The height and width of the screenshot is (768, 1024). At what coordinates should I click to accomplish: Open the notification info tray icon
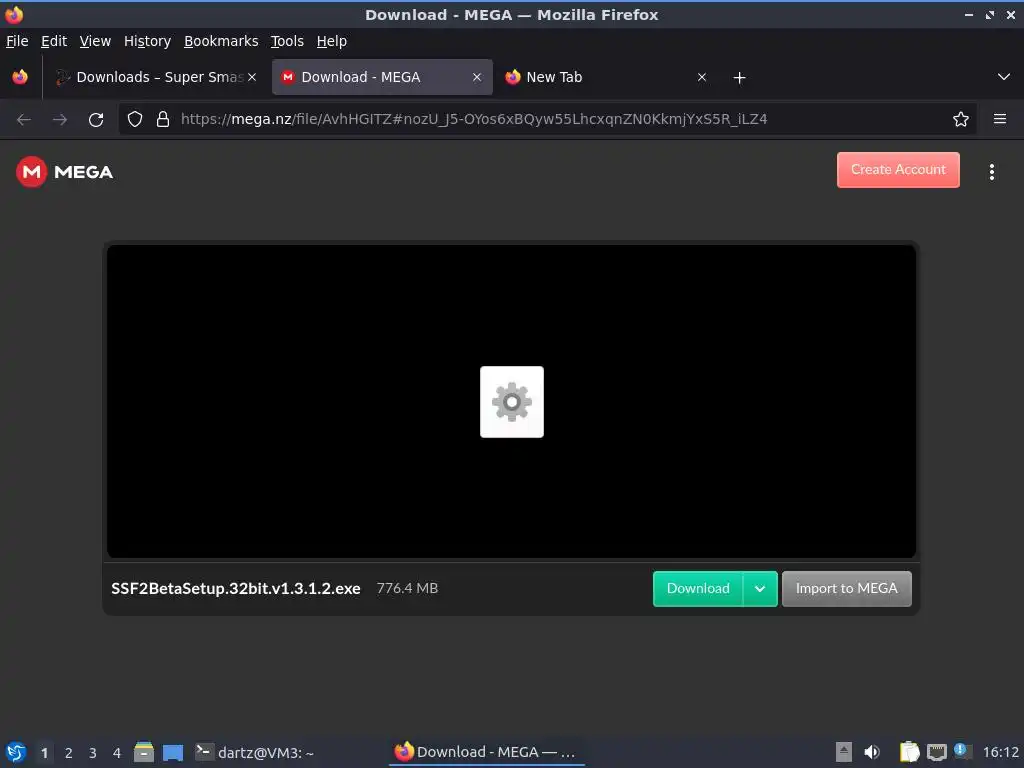coord(961,750)
